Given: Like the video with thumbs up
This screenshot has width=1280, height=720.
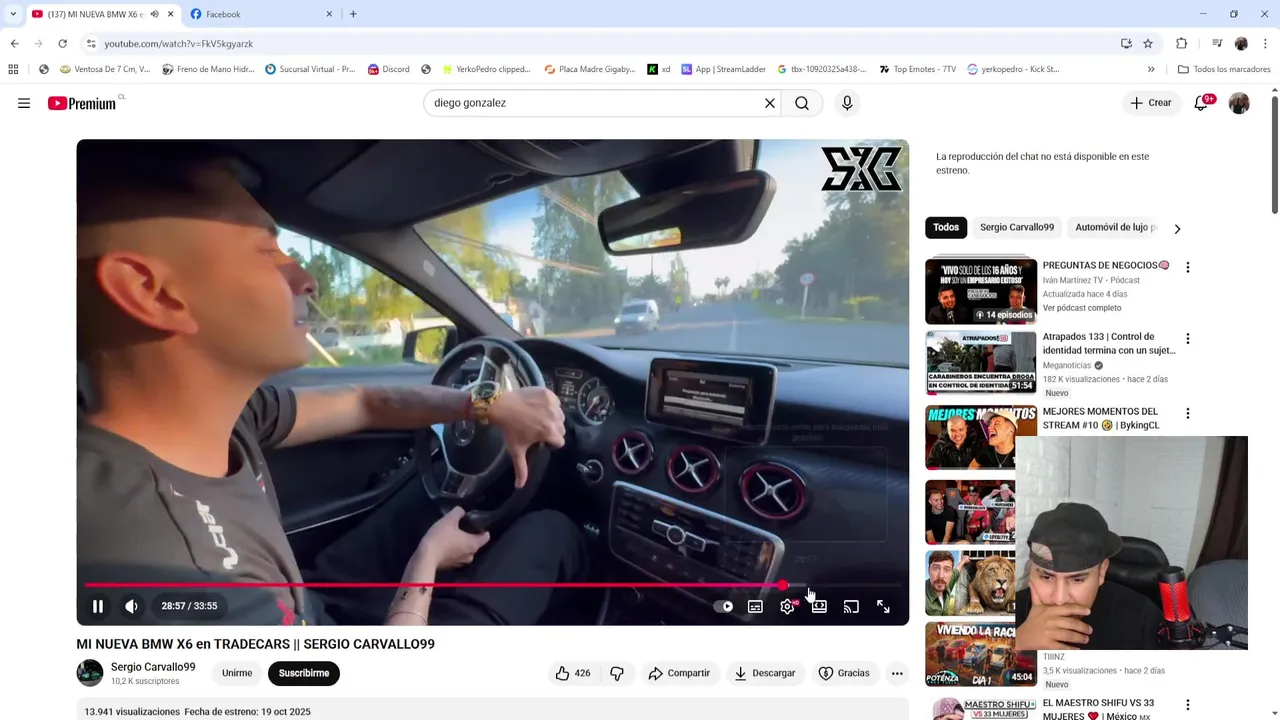Looking at the screenshot, I should point(573,673).
